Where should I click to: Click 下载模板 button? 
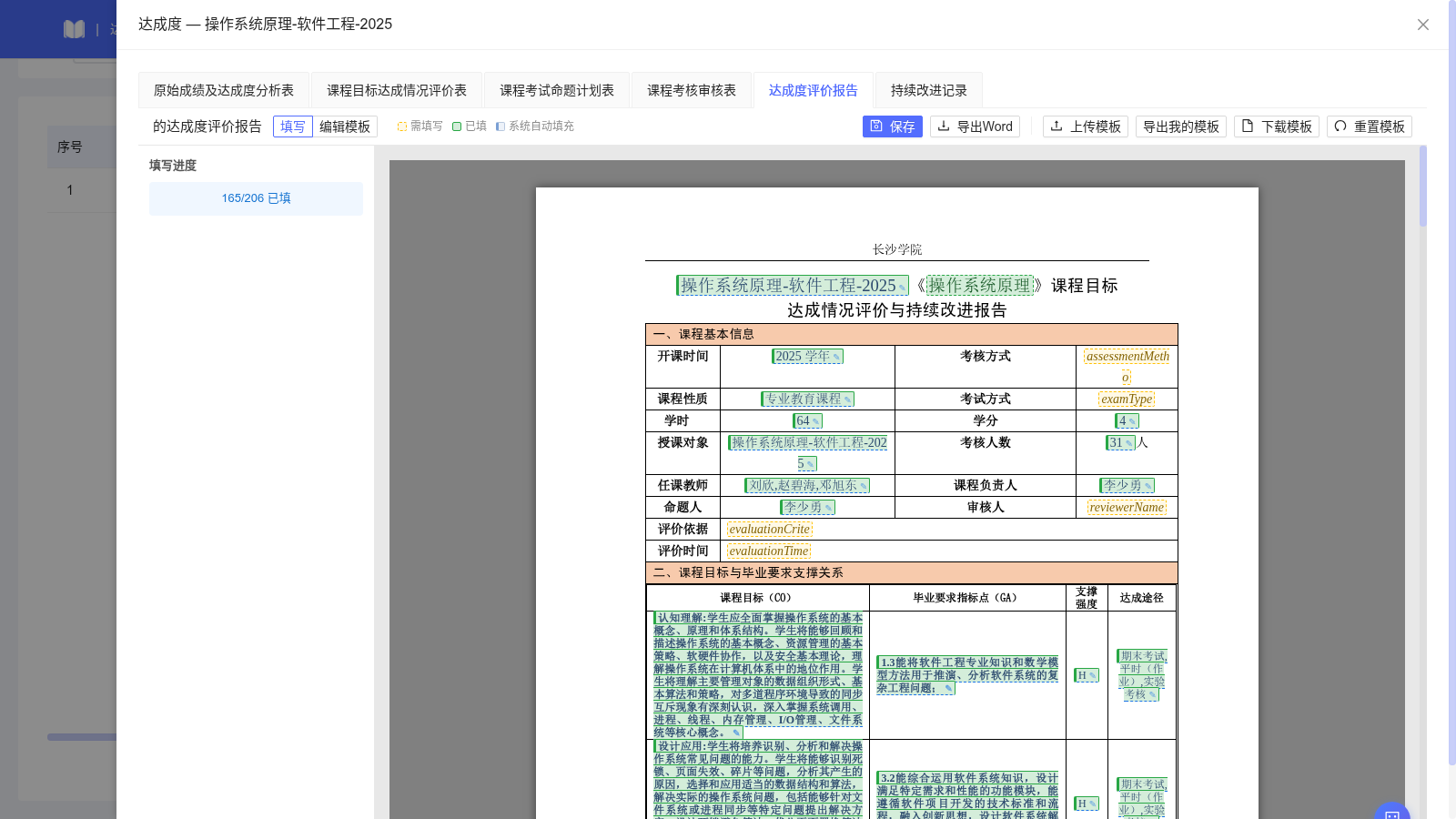pyautogui.click(x=1277, y=126)
